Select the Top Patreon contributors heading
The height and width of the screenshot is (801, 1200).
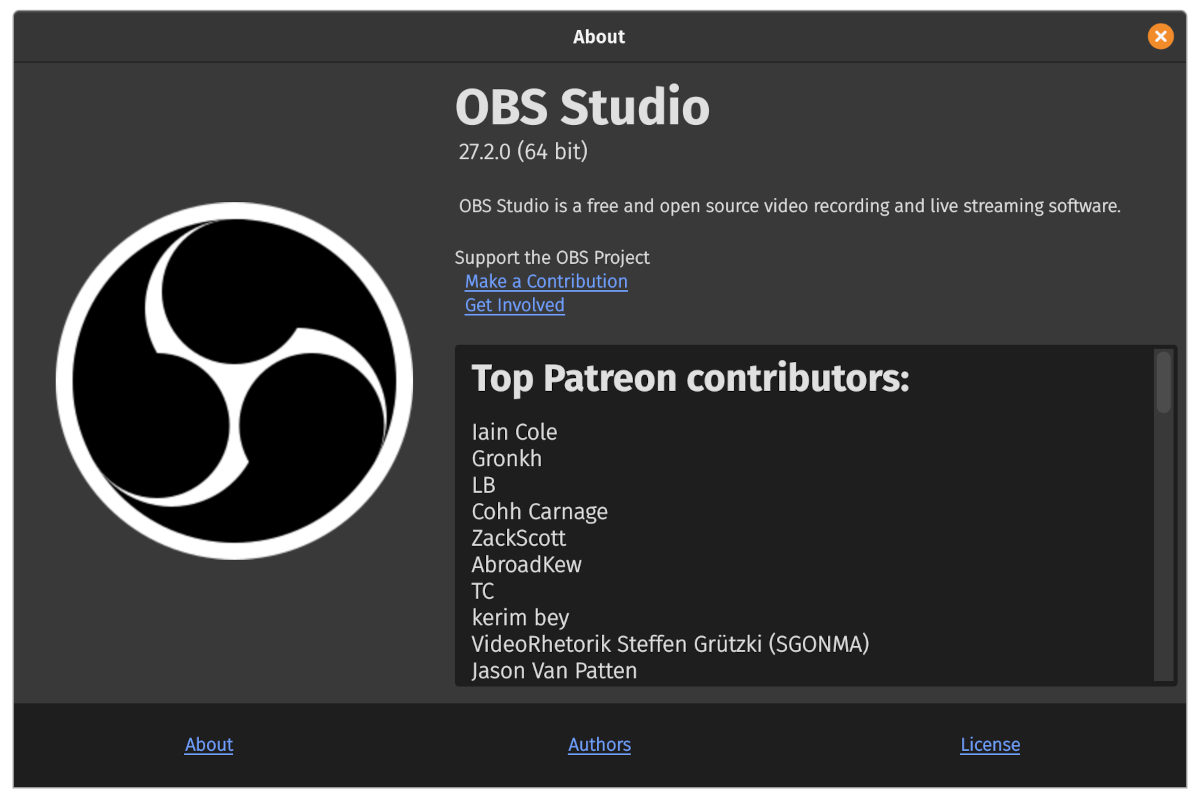[x=691, y=378]
